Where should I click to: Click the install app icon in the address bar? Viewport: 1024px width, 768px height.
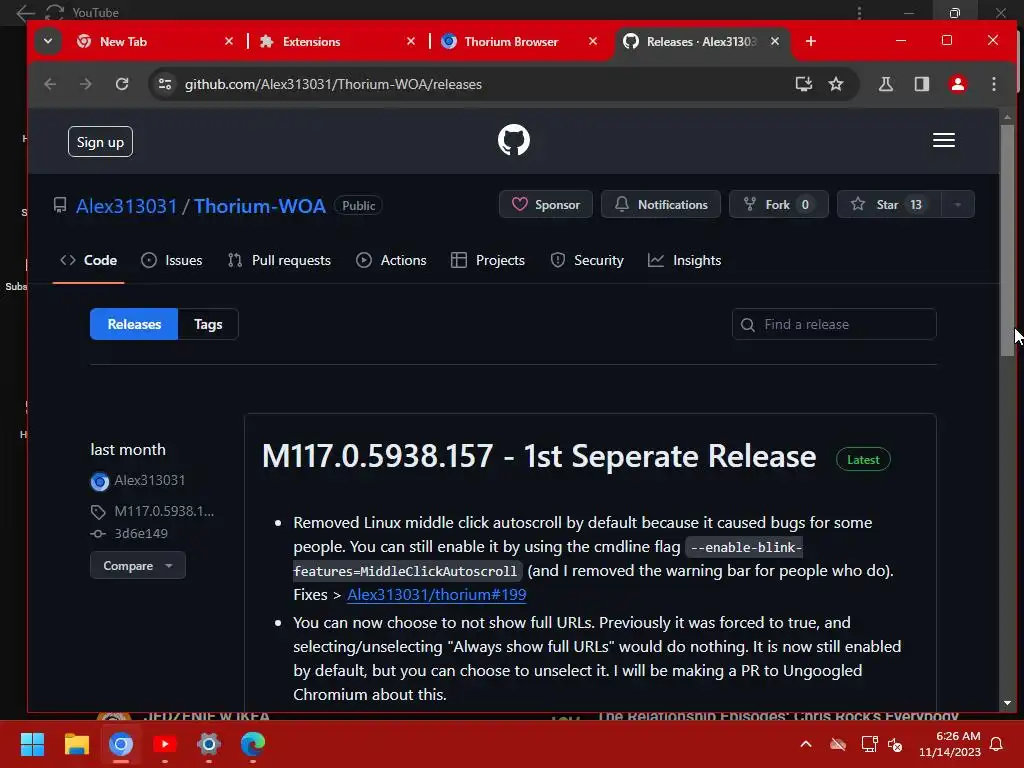pos(803,84)
